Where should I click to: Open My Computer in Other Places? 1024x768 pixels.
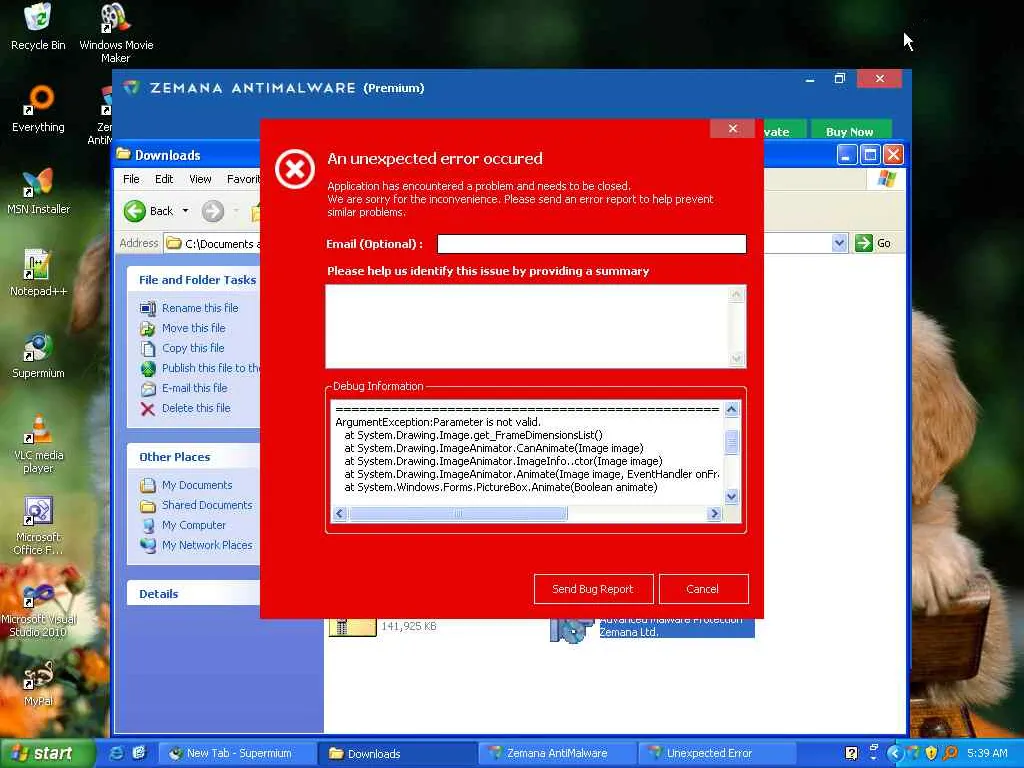pos(193,525)
